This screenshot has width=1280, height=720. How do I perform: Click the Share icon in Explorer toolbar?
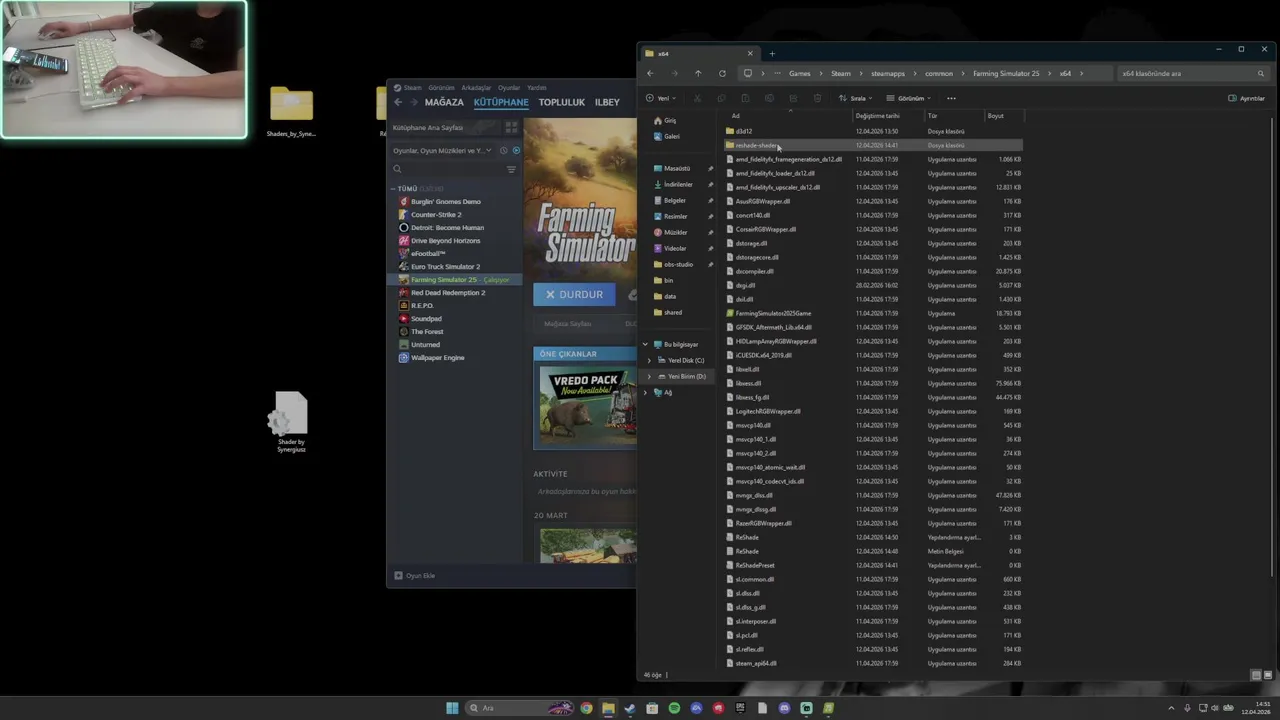point(793,98)
